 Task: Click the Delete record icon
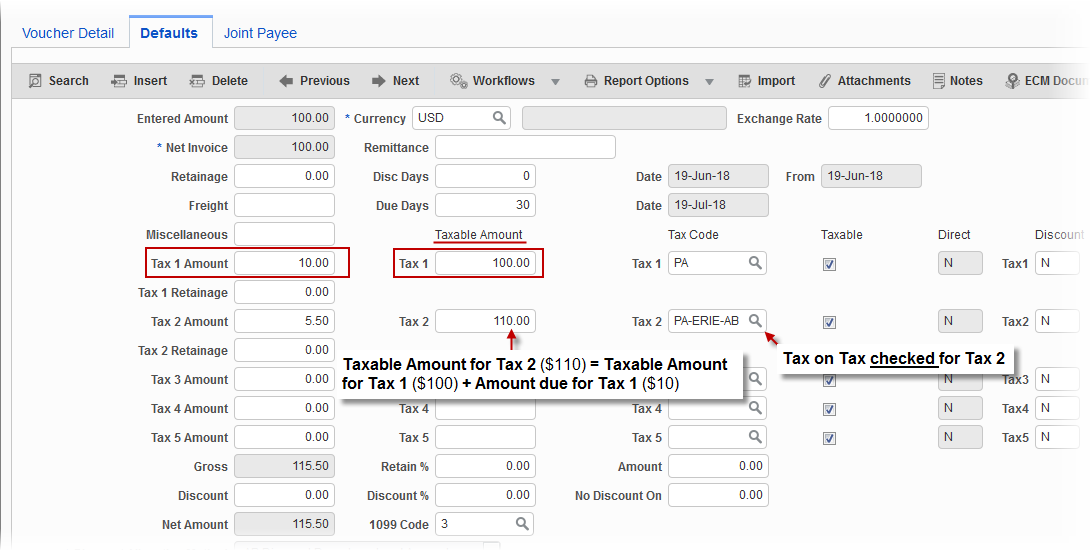197,81
